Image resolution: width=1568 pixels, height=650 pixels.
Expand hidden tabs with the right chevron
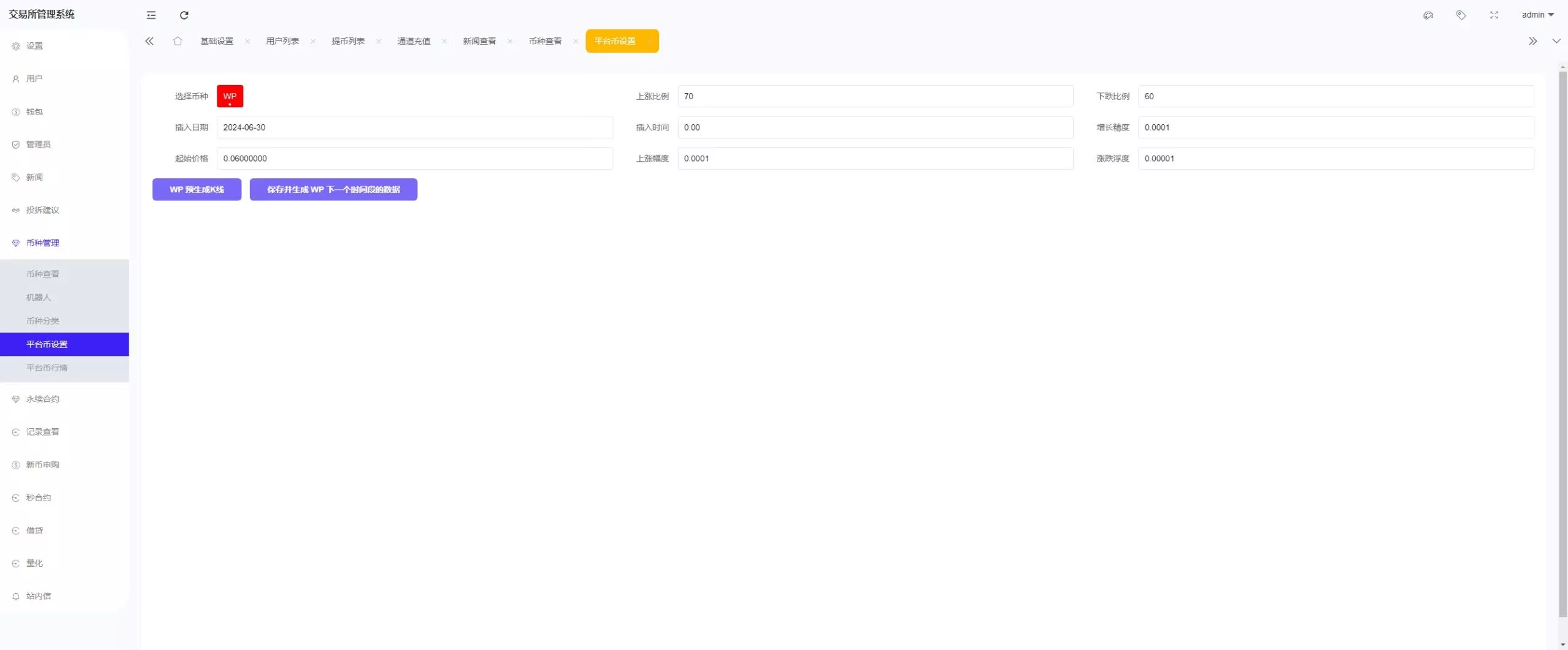point(1533,40)
